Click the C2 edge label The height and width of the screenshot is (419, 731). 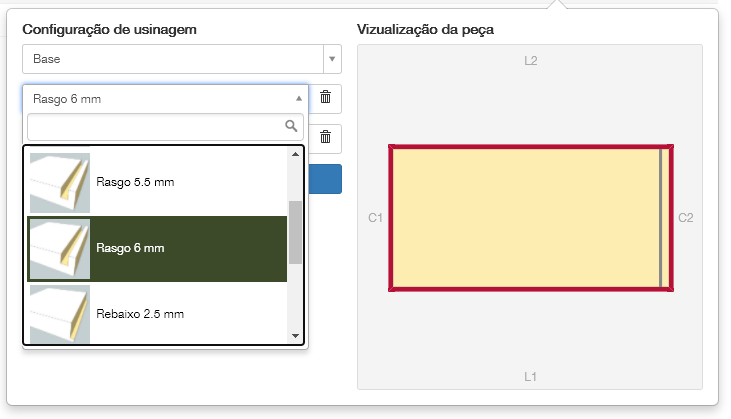tap(686, 217)
